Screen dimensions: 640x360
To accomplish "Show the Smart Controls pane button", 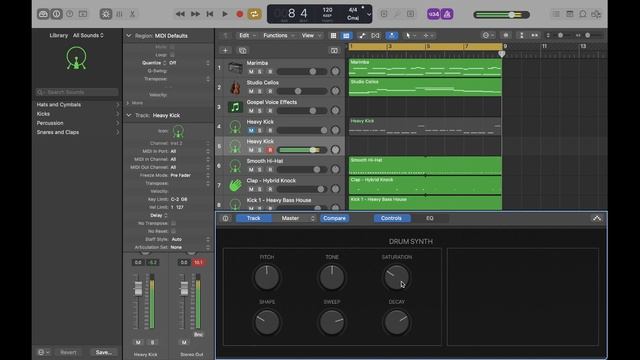I will coord(106,14).
